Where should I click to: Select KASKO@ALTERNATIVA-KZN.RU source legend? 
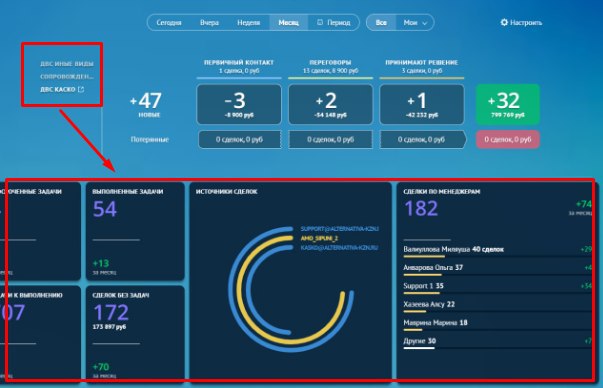[x=340, y=248]
